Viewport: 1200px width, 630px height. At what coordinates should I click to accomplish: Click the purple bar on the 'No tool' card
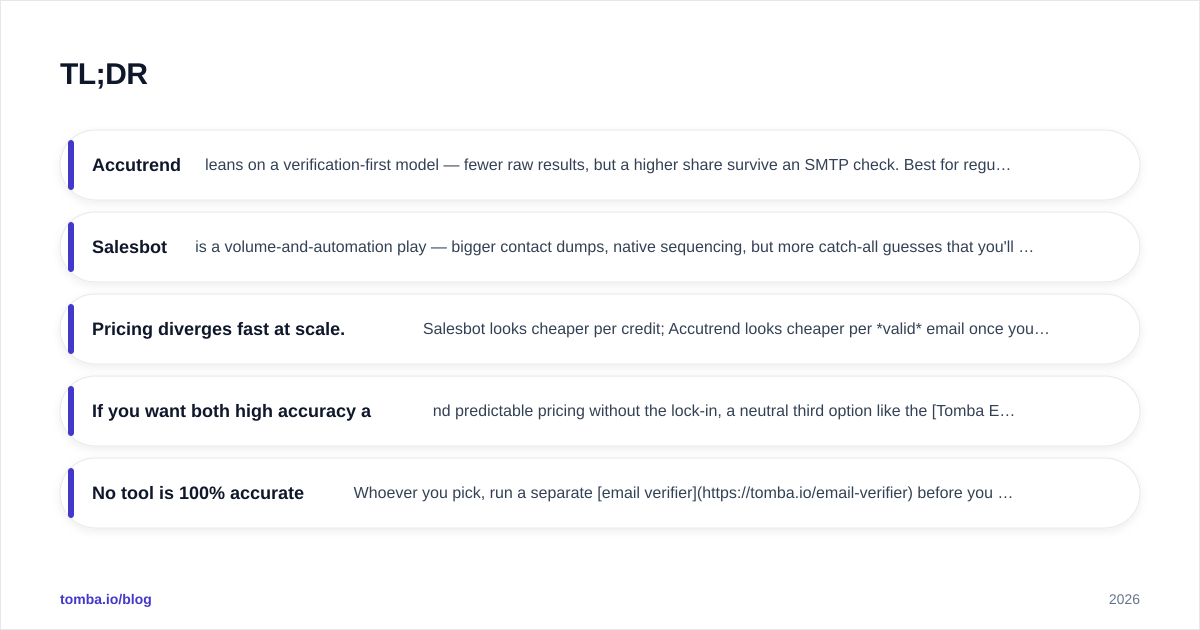[71, 493]
